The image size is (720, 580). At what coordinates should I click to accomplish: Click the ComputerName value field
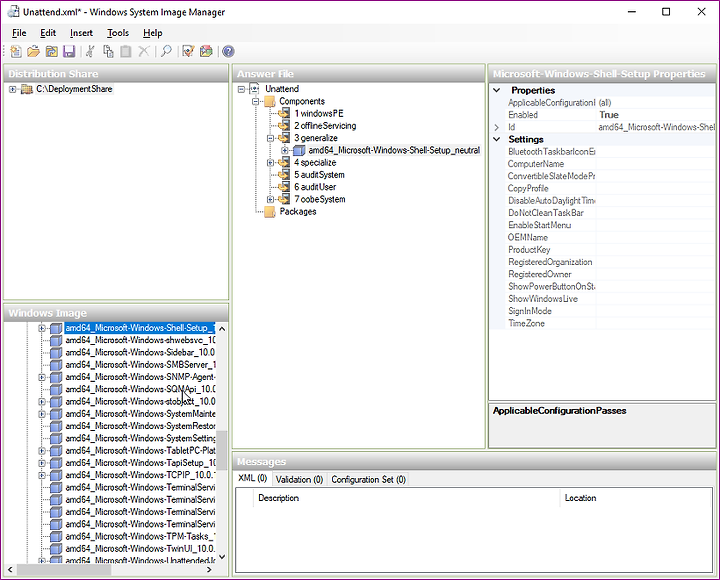(655, 164)
